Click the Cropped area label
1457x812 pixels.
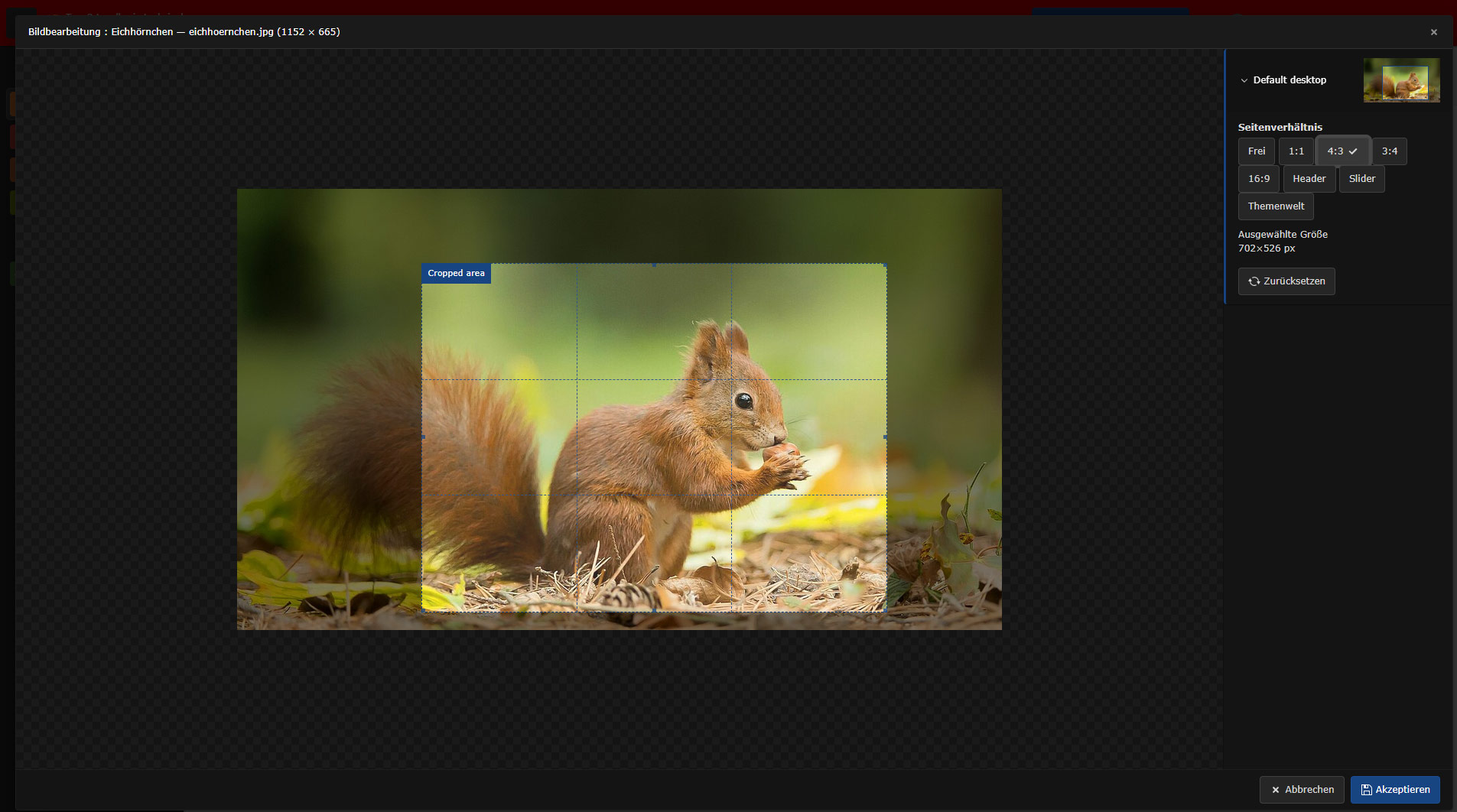tap(456, 274)
